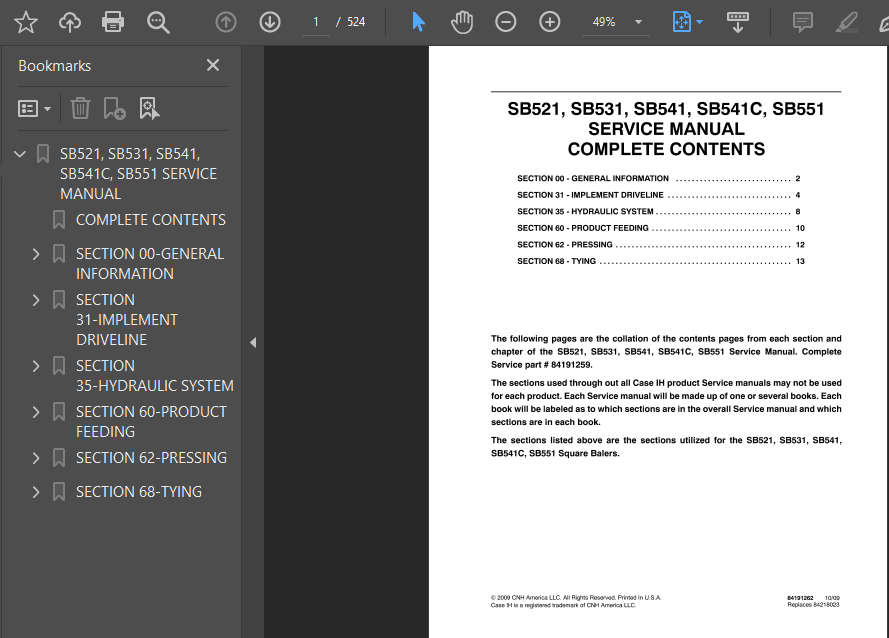Find the current bookmark

[x=149, y=108]
